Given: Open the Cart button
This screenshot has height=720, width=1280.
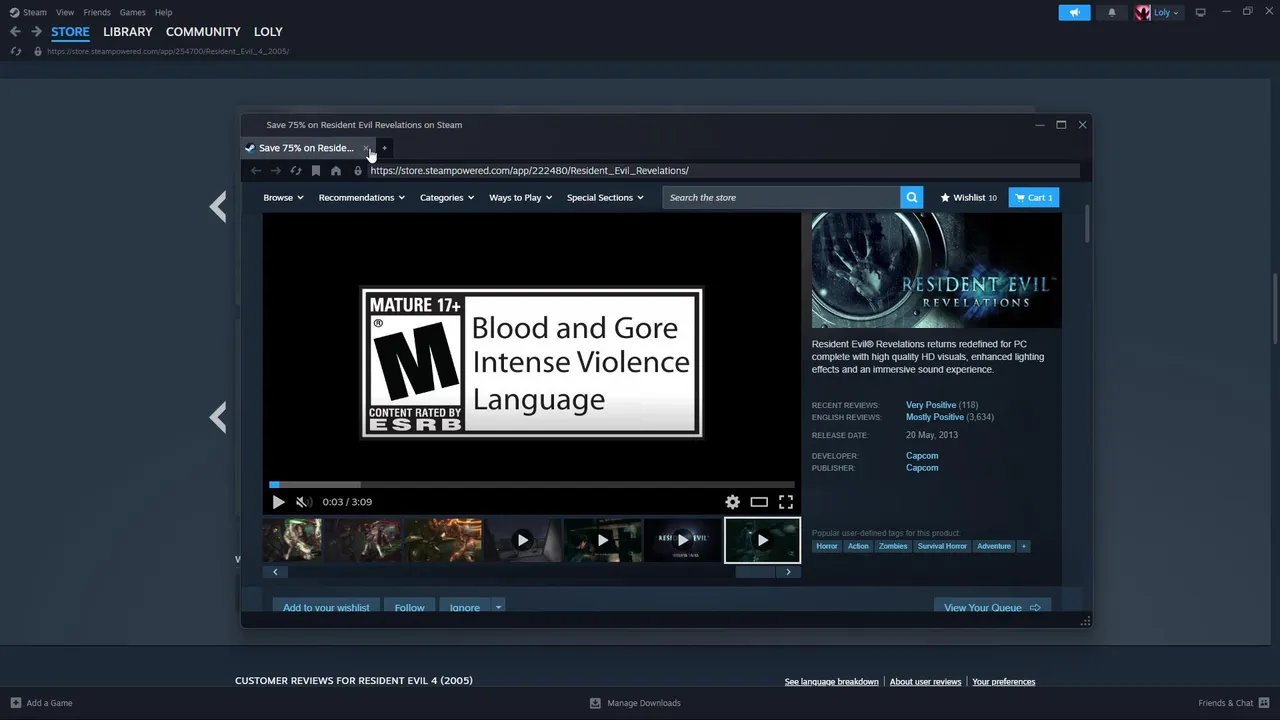Looking at the screenshot, I should coord(1033,198).
